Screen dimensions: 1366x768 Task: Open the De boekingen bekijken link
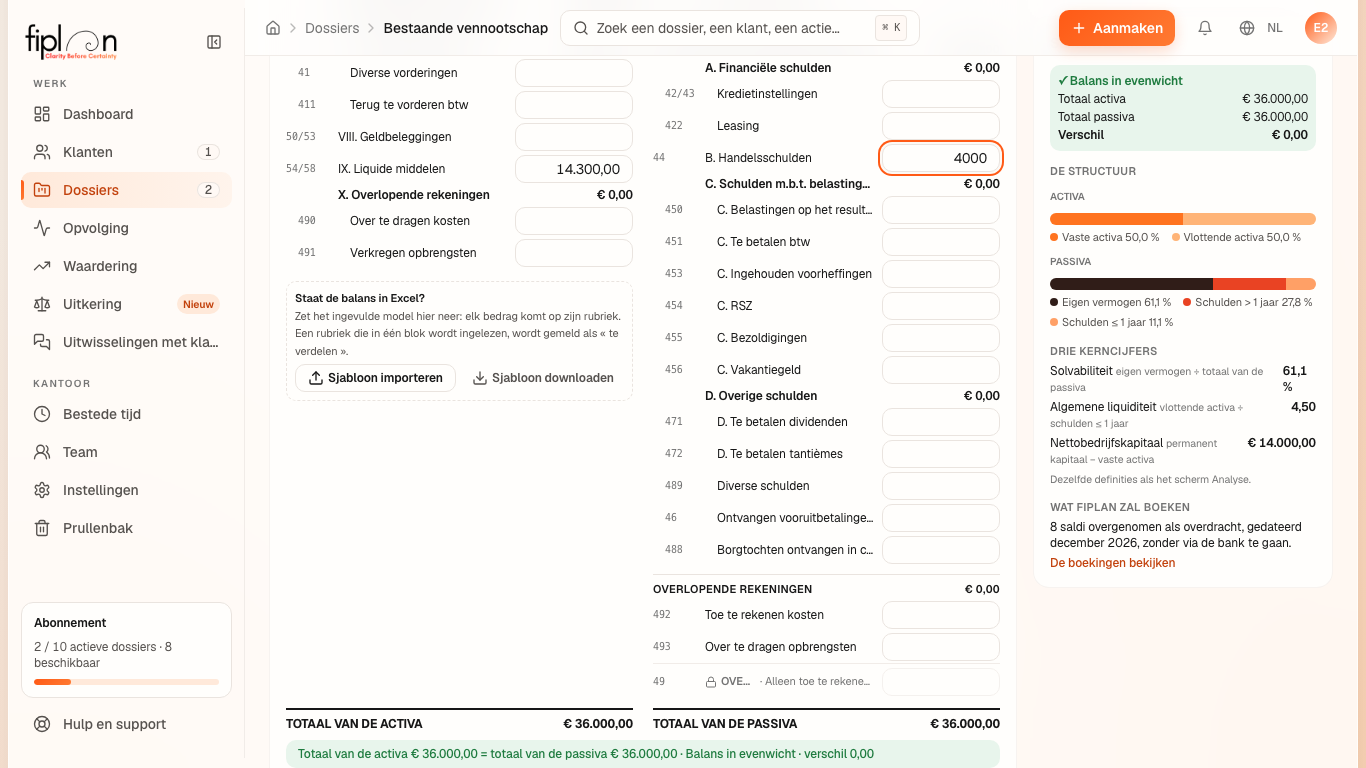[1113, 563]
